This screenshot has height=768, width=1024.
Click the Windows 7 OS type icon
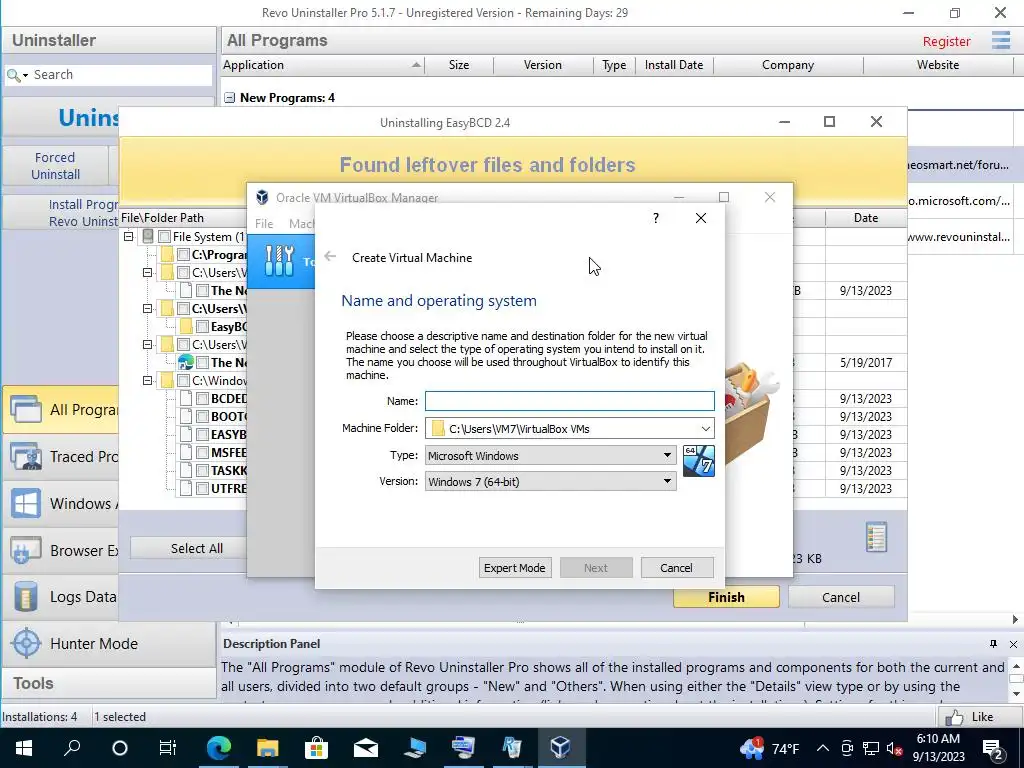coord(698,461)
